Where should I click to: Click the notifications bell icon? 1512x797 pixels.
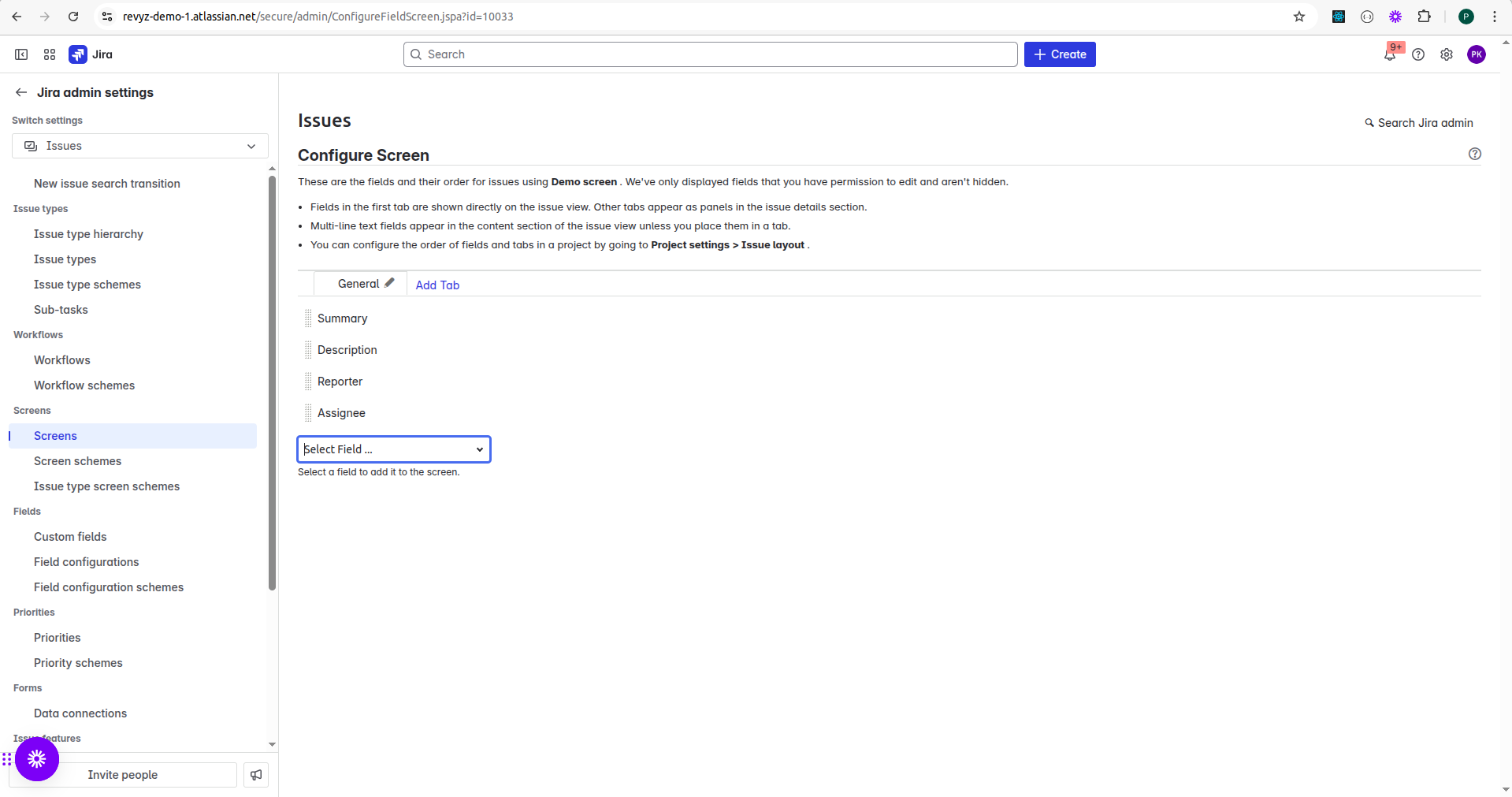point(1390,54)
